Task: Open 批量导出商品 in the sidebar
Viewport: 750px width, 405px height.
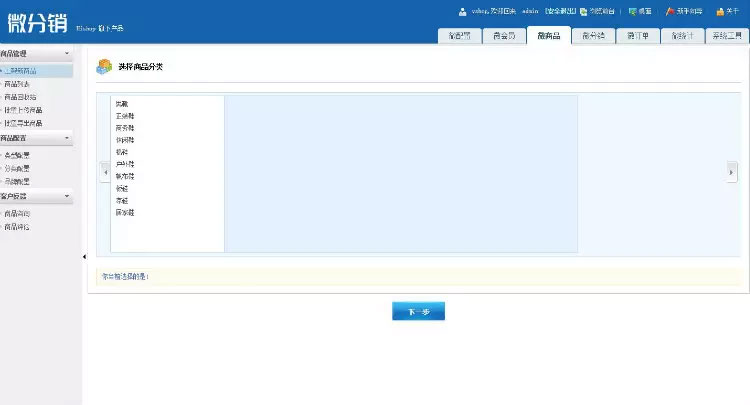Action: (23, 123)
